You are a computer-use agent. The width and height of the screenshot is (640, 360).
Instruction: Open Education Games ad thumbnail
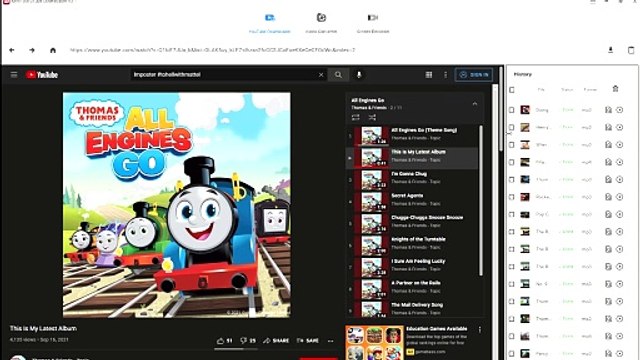point(374,343)
